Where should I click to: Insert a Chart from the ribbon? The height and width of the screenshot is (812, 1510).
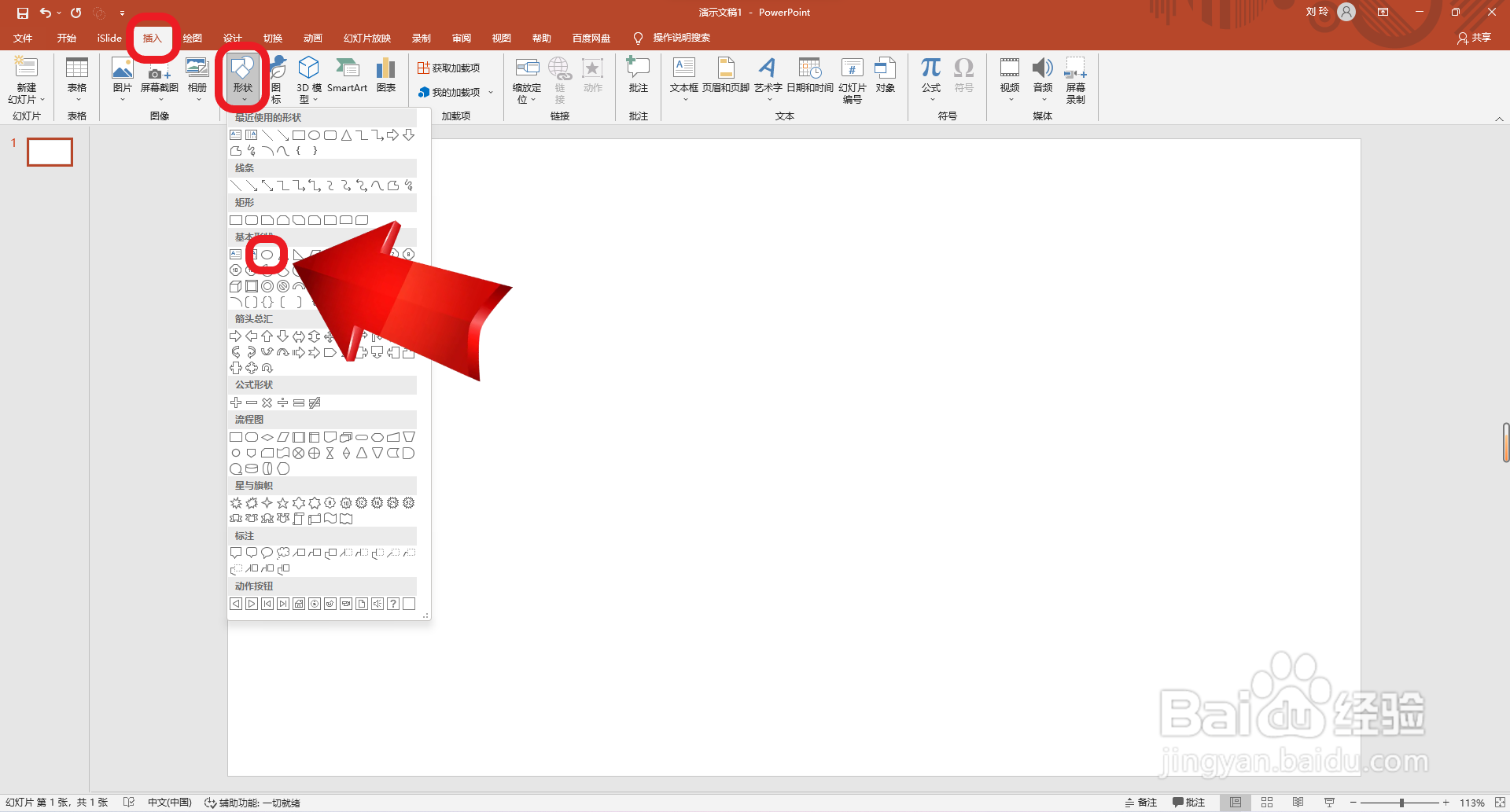(x=386, y=75)
